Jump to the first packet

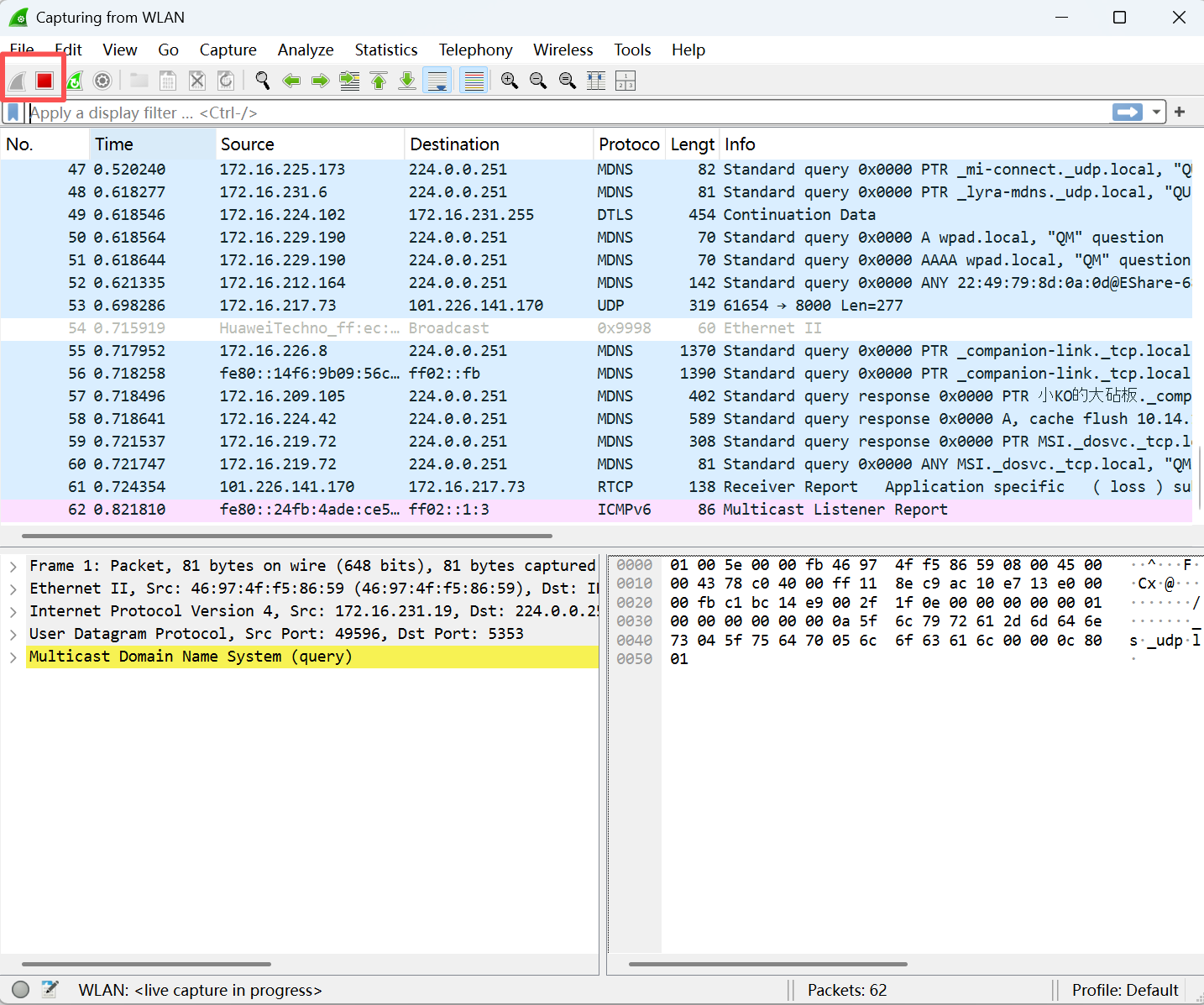coord(379,81)
